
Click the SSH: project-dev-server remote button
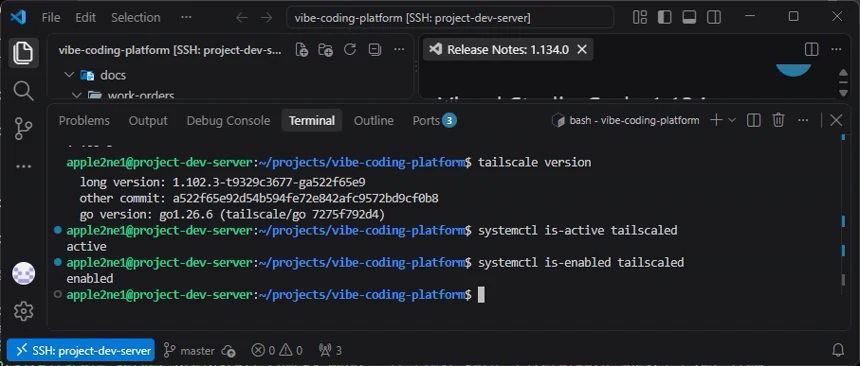(81, 350)
